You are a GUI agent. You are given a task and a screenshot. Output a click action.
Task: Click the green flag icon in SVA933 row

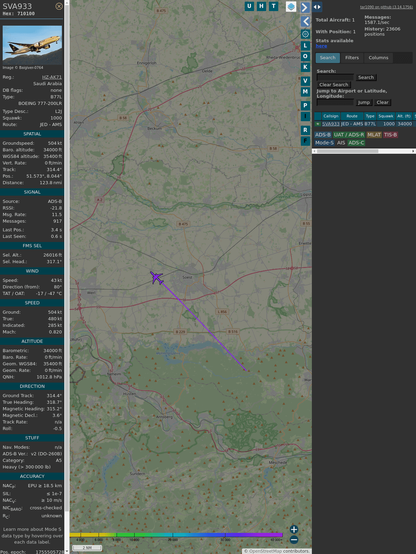tap(317, 124)
